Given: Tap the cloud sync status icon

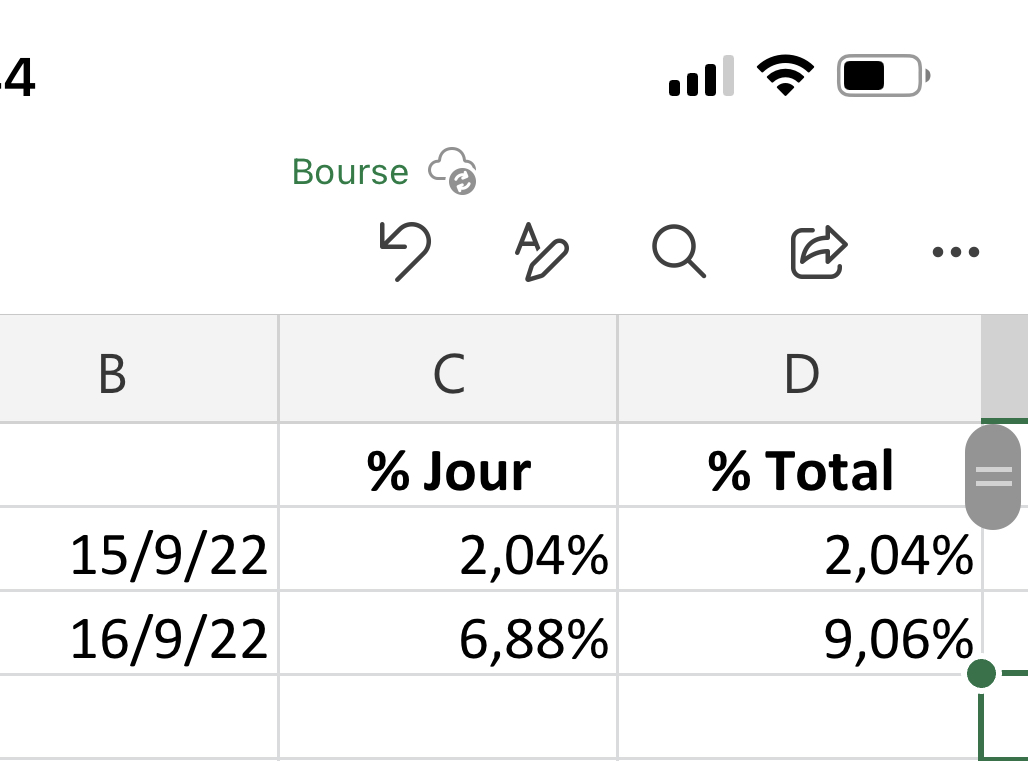Looking at the screenshot, I should click(x=453, y=171).
